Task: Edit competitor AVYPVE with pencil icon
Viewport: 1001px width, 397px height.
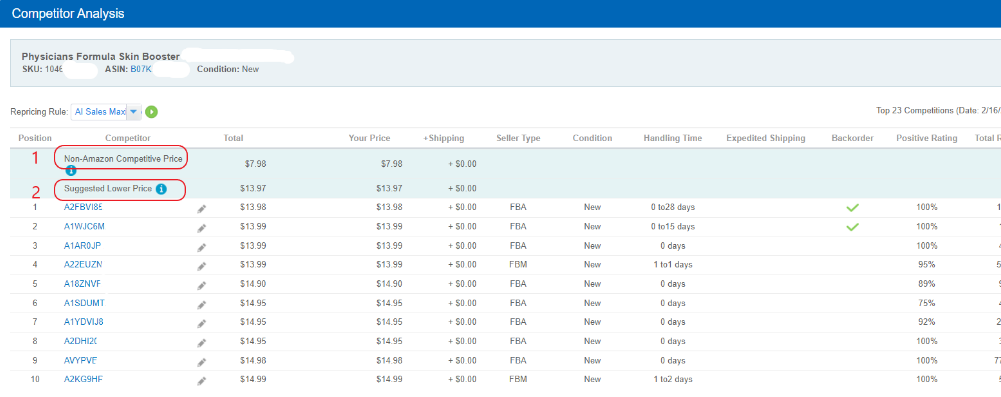Action: pos(202,361)
